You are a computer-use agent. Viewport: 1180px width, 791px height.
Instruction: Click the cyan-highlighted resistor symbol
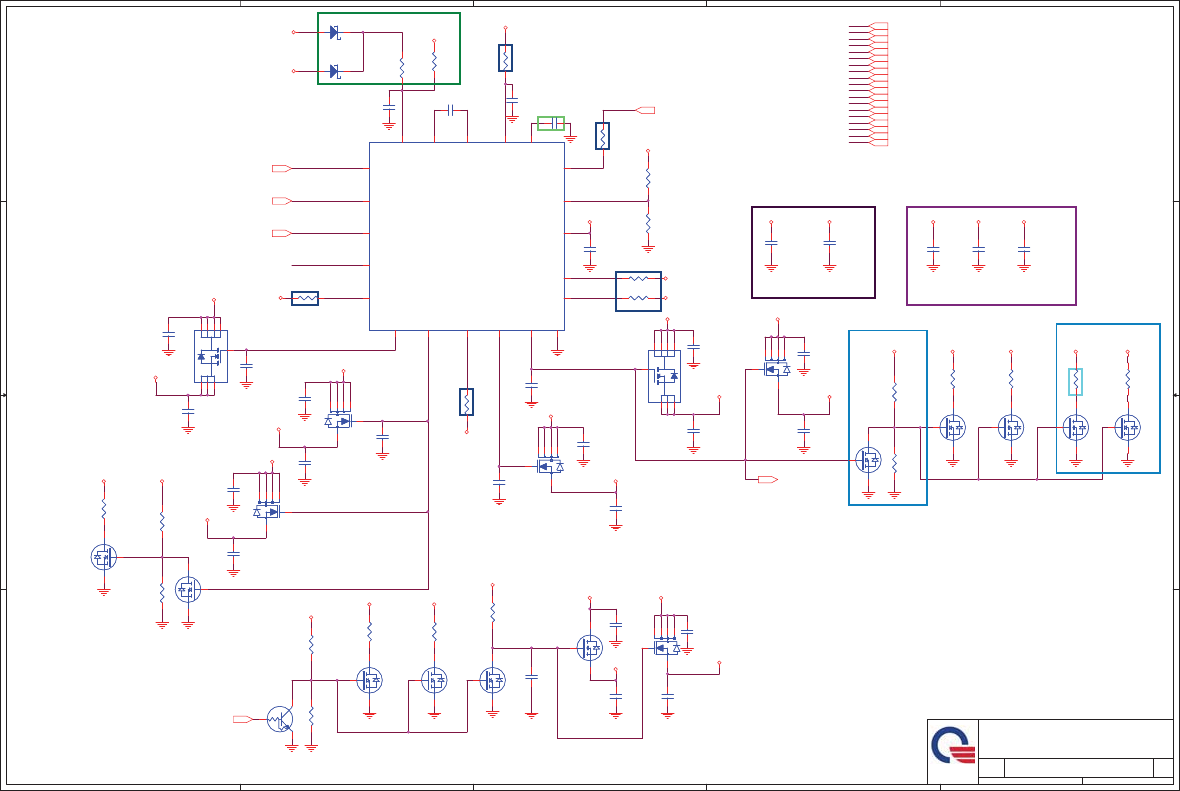pos(1075,382)
